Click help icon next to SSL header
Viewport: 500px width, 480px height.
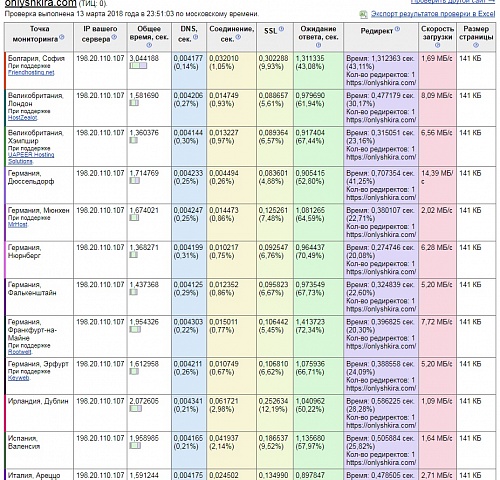281,29
